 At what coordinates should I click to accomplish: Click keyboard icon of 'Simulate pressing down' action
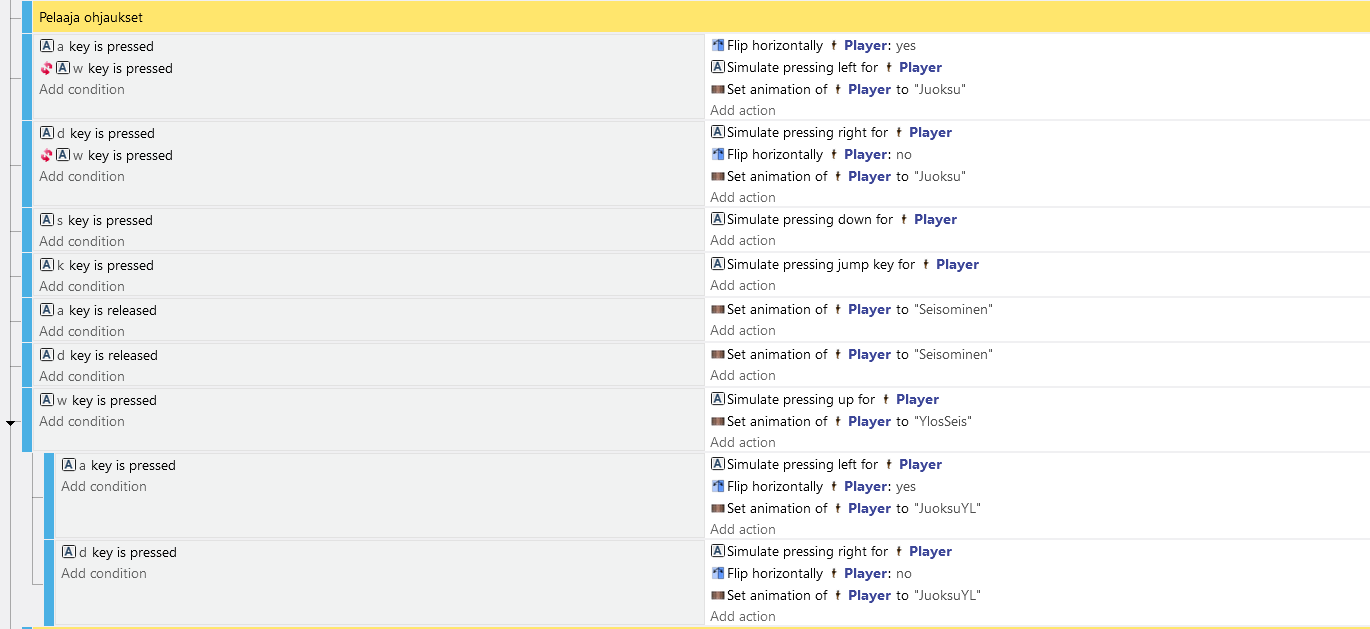tap(717, 219)
